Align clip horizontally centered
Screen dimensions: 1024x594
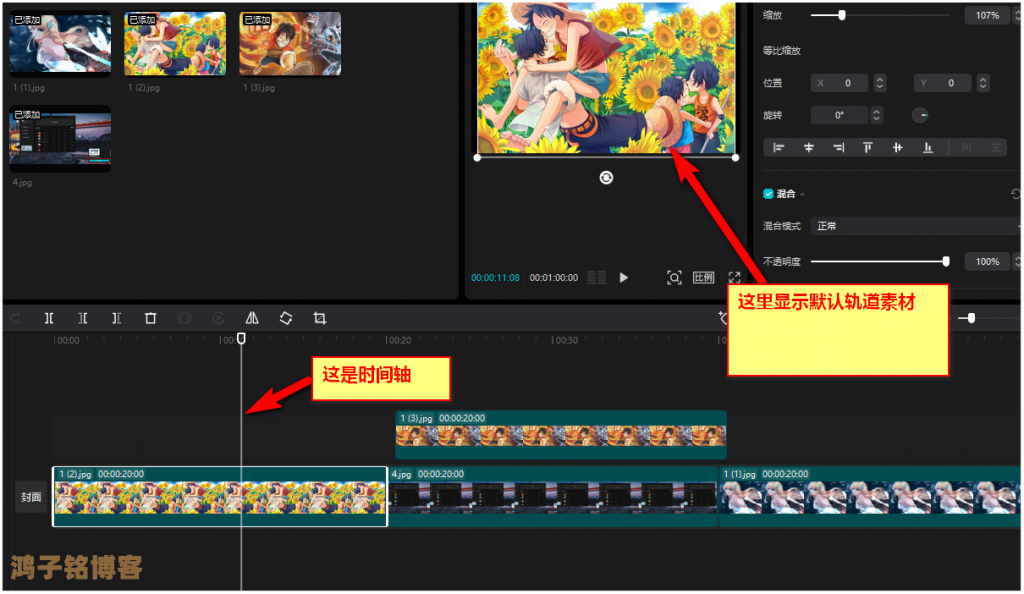click(808, 148)
